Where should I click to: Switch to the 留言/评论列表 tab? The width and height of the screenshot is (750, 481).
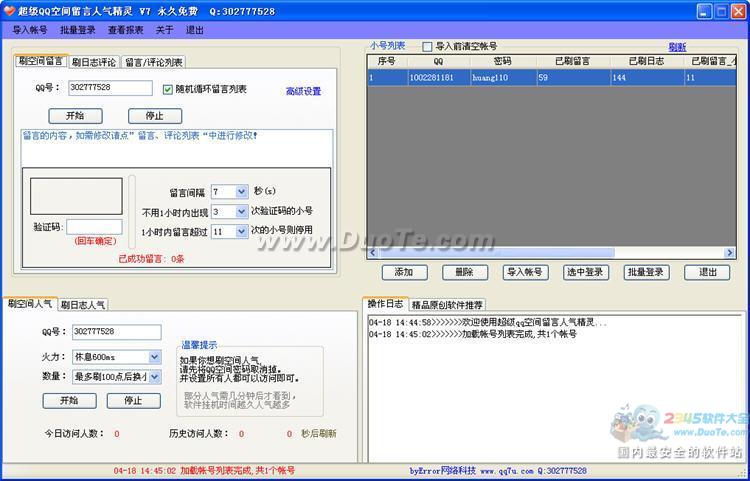pyautogui.click(x=153, y=62)
